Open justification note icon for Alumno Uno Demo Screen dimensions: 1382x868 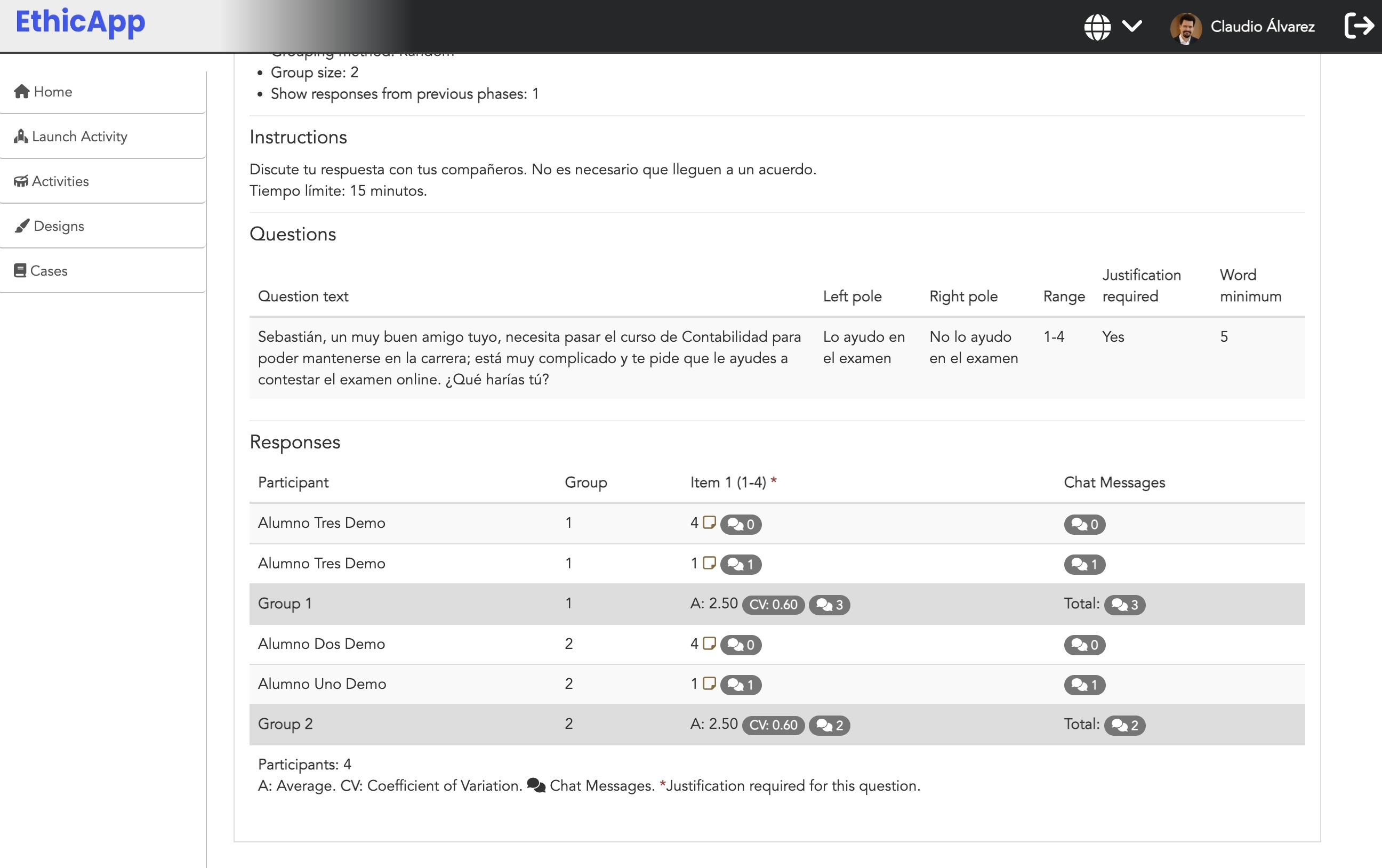[709, 683]
